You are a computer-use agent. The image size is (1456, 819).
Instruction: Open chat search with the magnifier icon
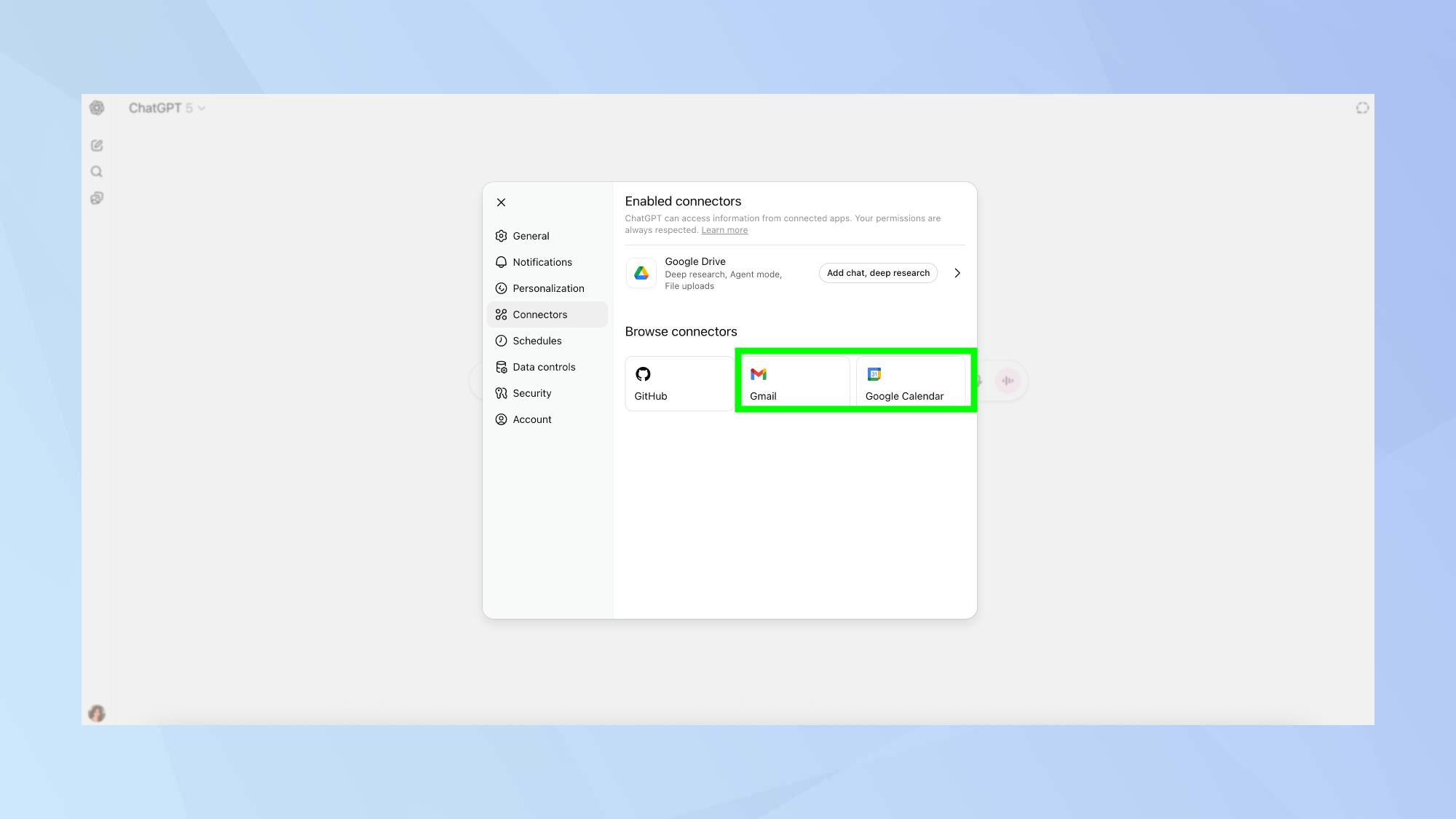point(97,171)
